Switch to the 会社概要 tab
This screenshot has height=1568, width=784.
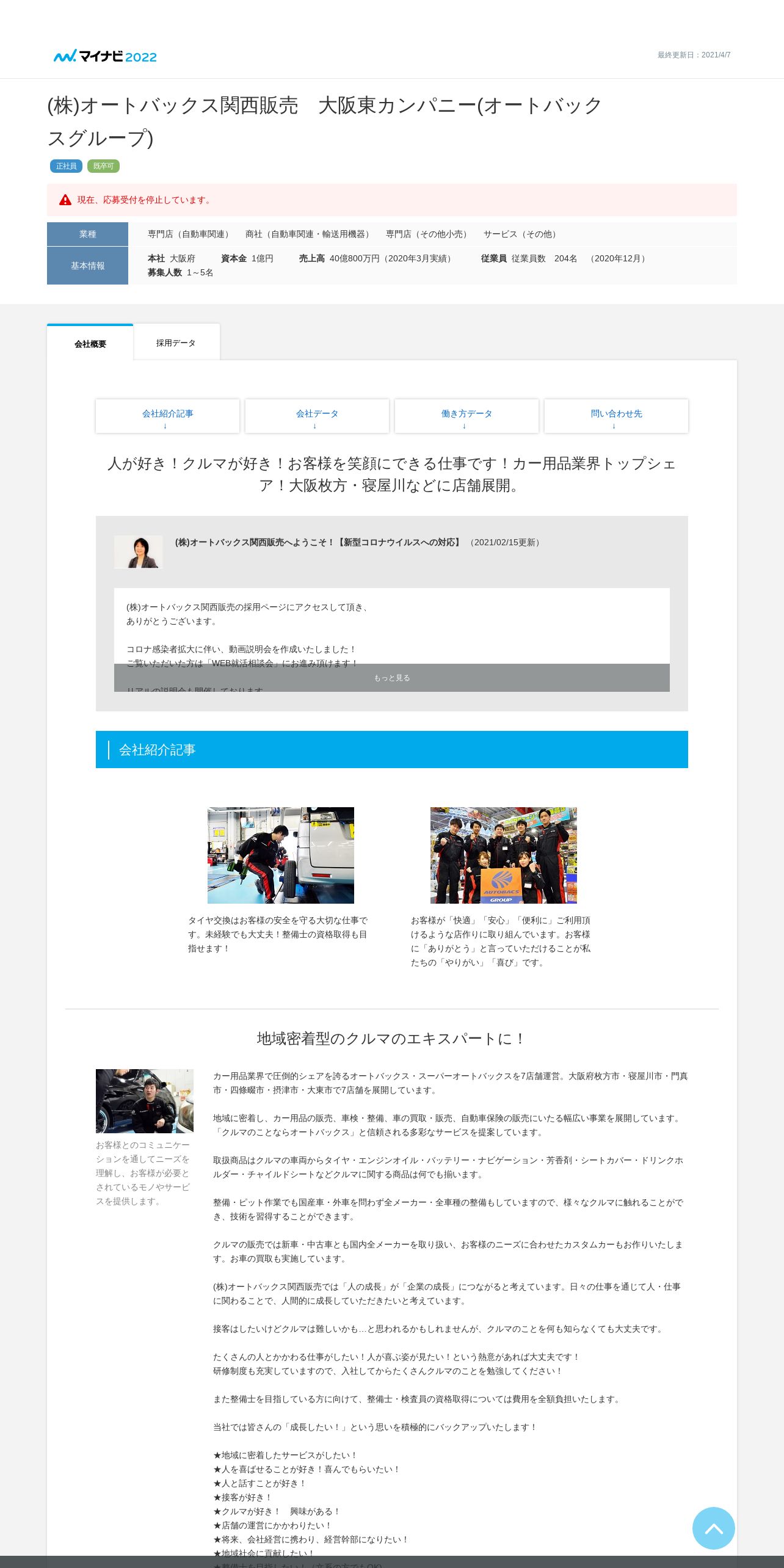coord(90,343)
